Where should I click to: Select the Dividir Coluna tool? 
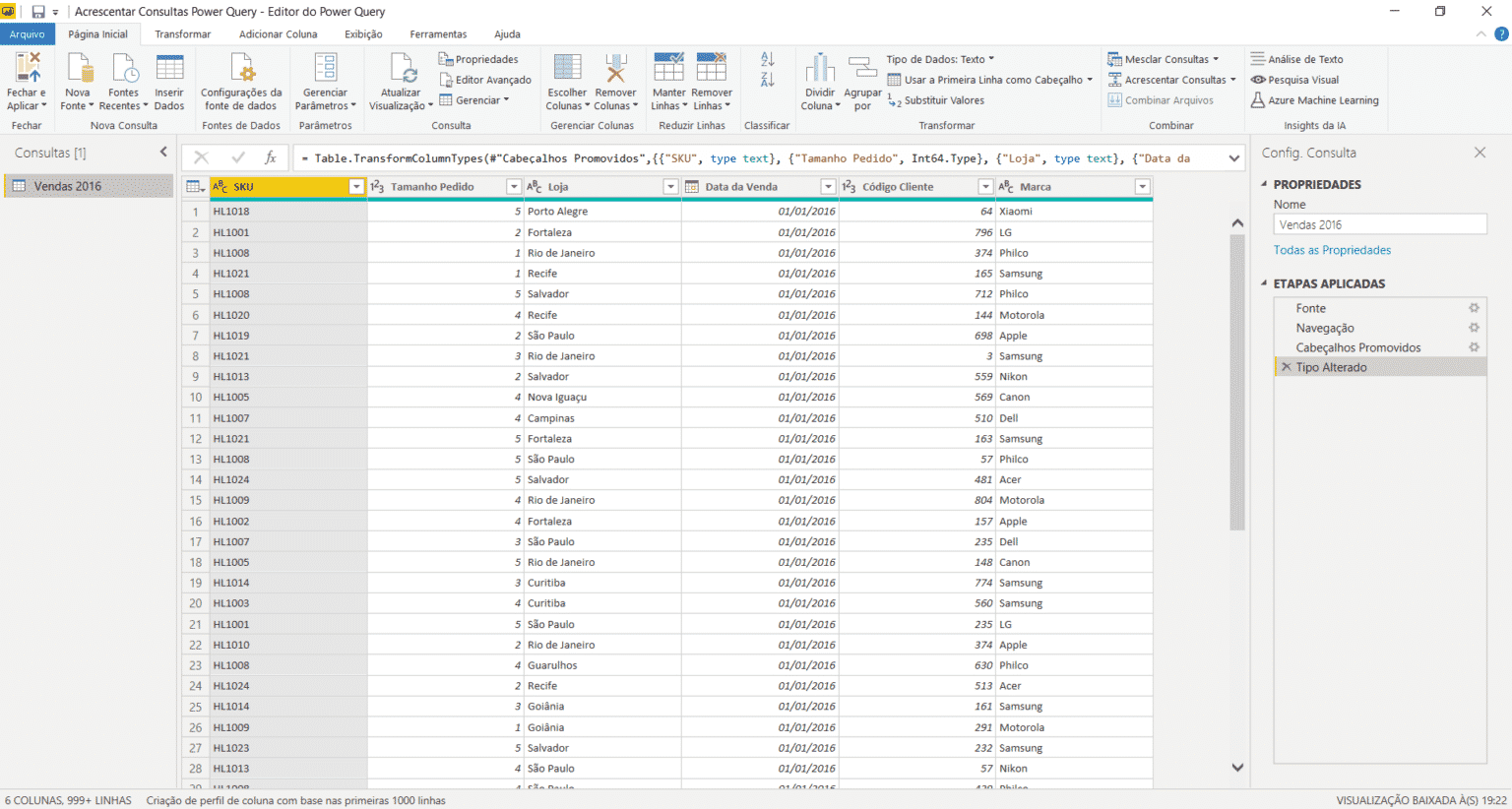(x=818, y=84)
